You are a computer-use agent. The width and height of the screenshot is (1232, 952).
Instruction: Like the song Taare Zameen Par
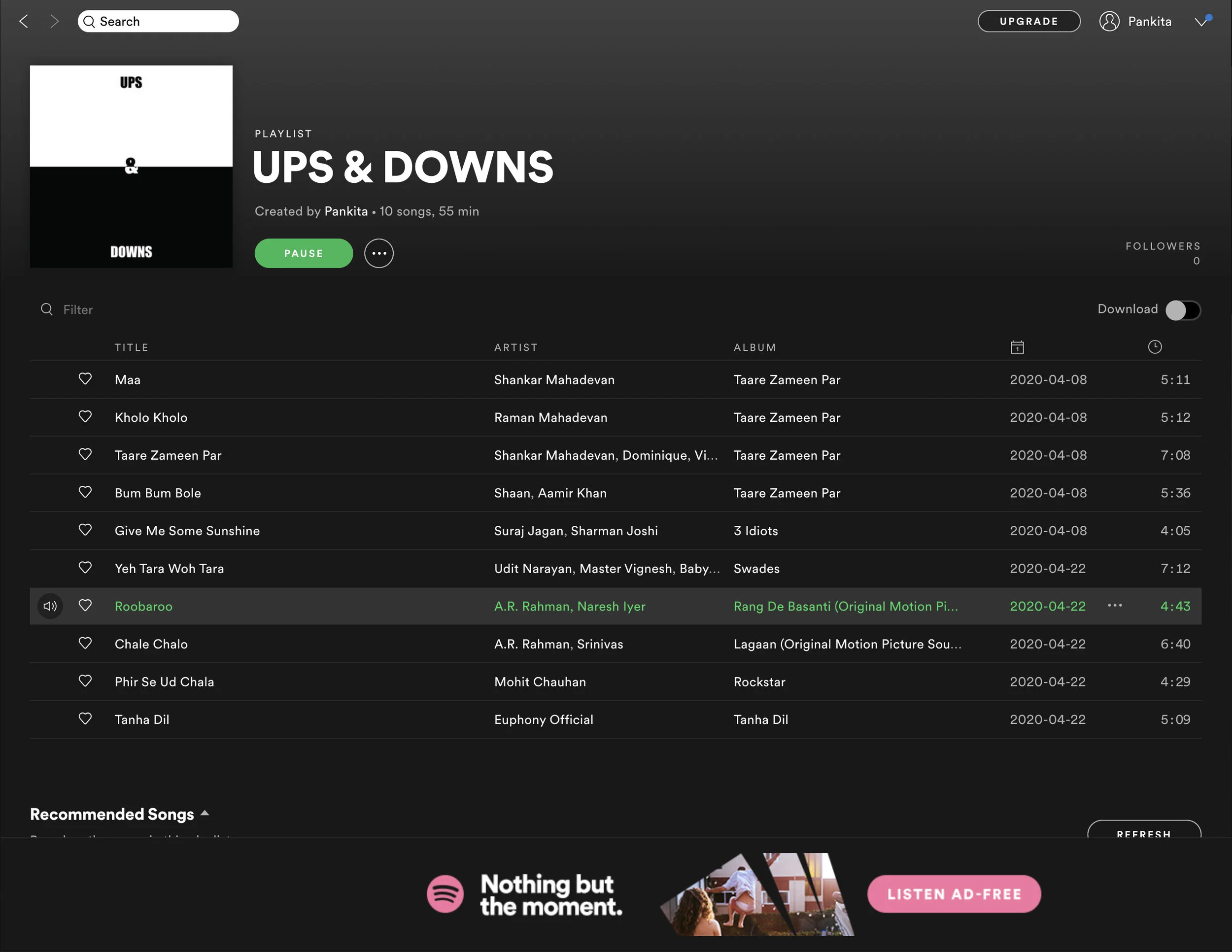click(85, 455)
